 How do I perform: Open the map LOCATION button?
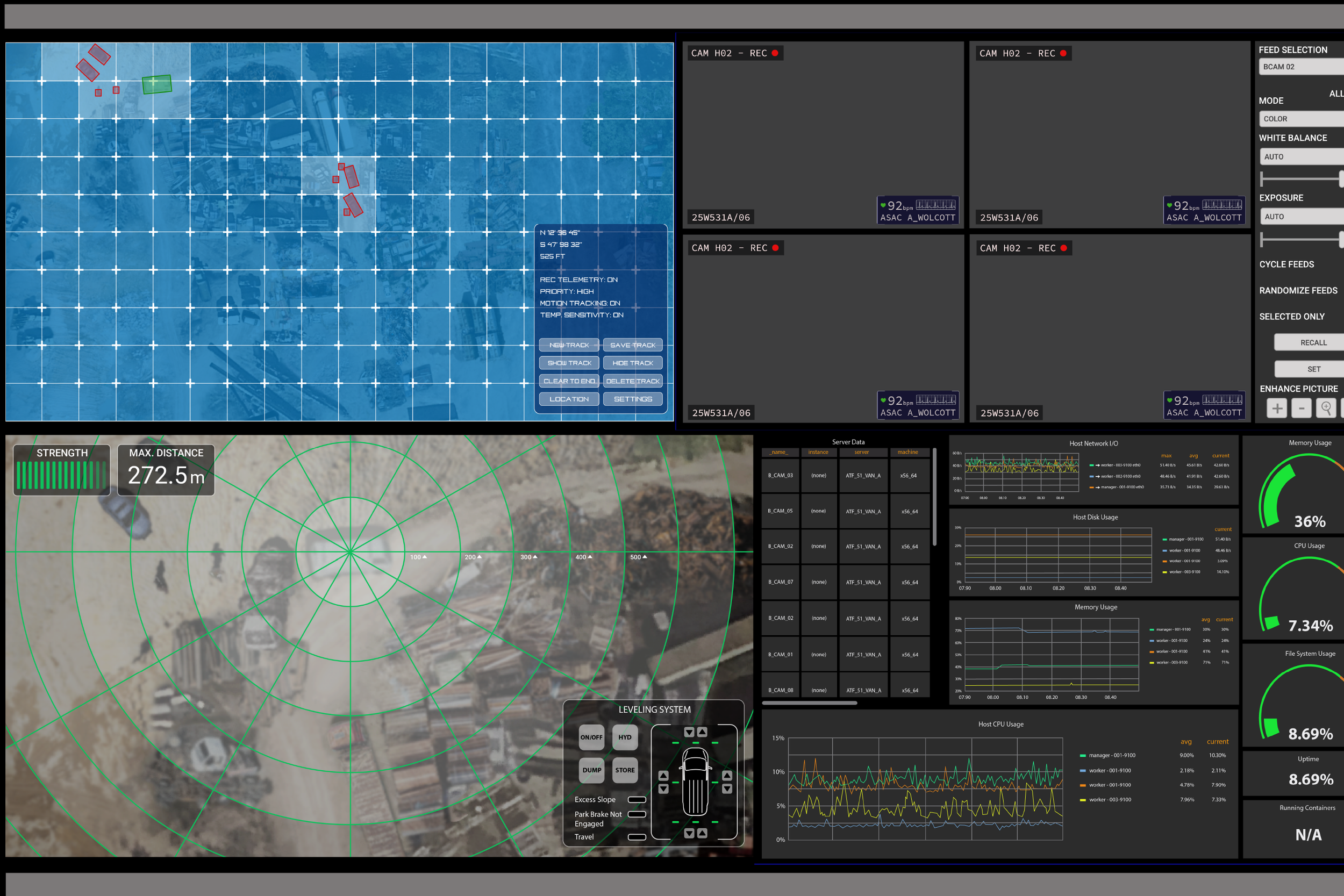pyautogui.click(x=569, y=399)
